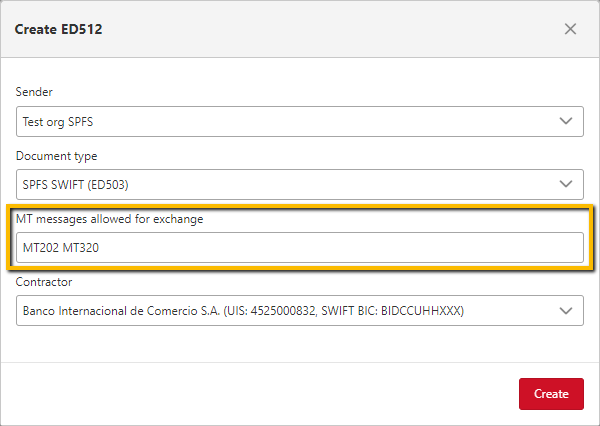Click empty space inside MT messages field
600x426 pixels.
(x=341, y=247)
